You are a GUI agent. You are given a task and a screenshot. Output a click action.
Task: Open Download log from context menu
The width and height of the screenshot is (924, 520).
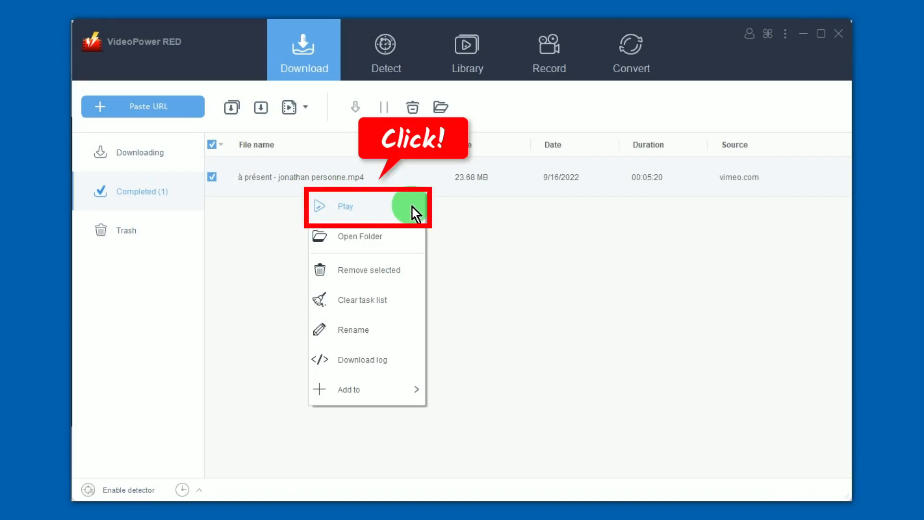pos(367,360)
